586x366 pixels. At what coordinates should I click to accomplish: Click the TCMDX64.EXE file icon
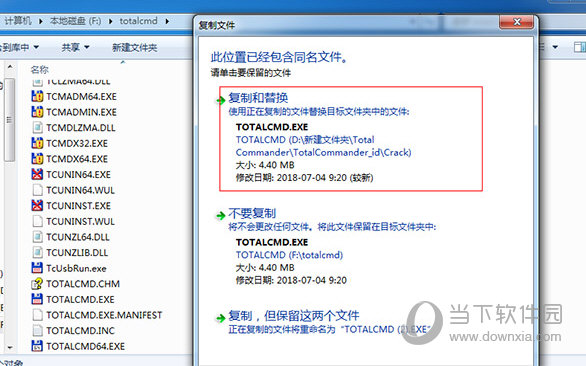click(37, 159)
